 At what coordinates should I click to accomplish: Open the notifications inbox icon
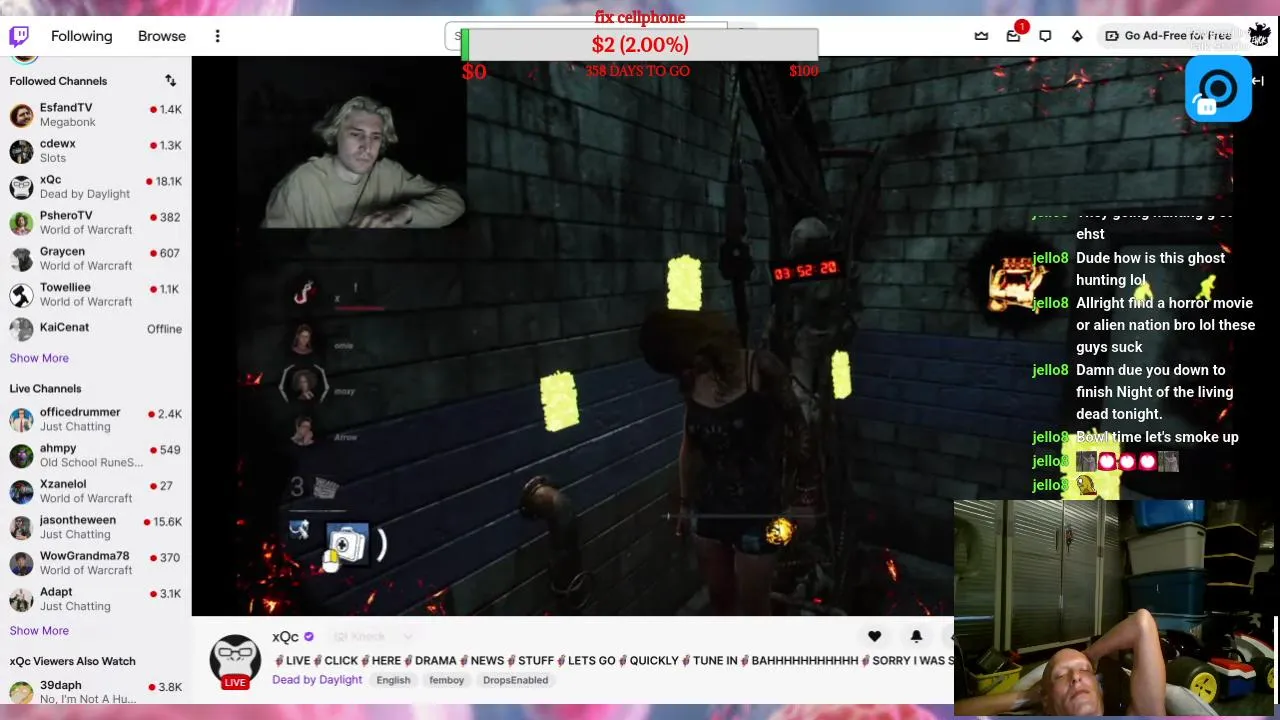click(1013, 36)
